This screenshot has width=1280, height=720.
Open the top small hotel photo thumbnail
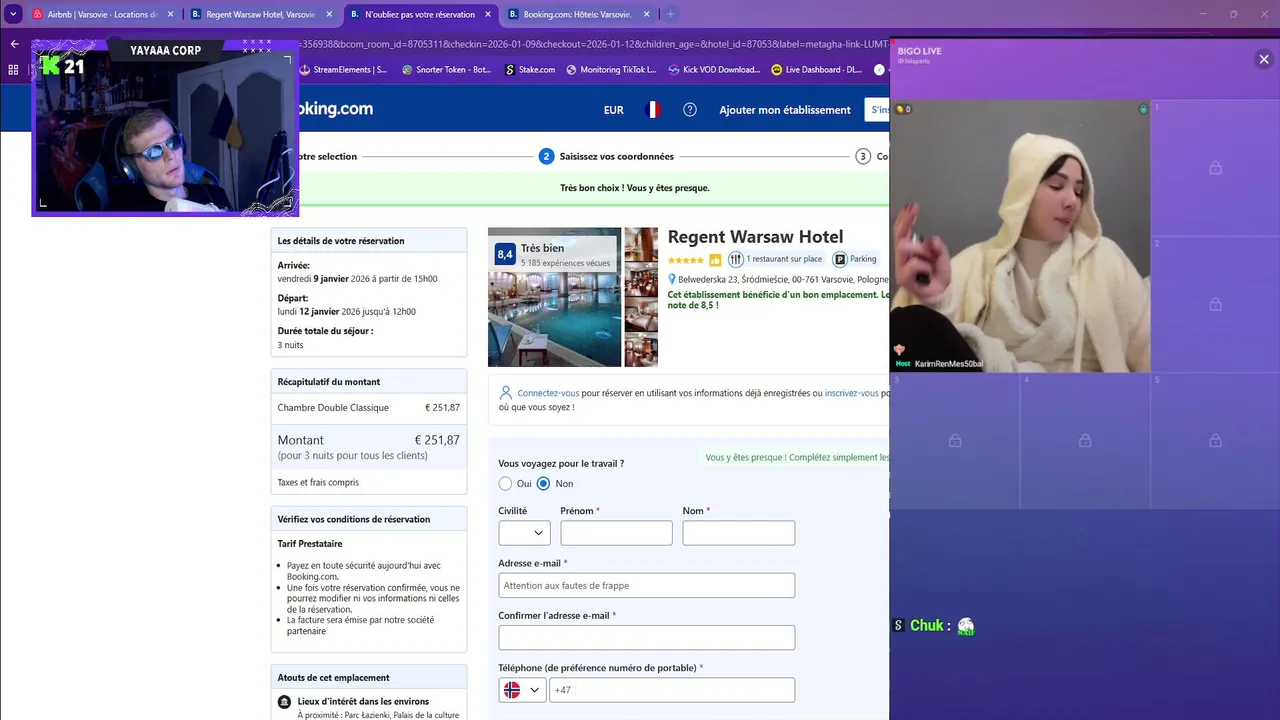(641, 245)
